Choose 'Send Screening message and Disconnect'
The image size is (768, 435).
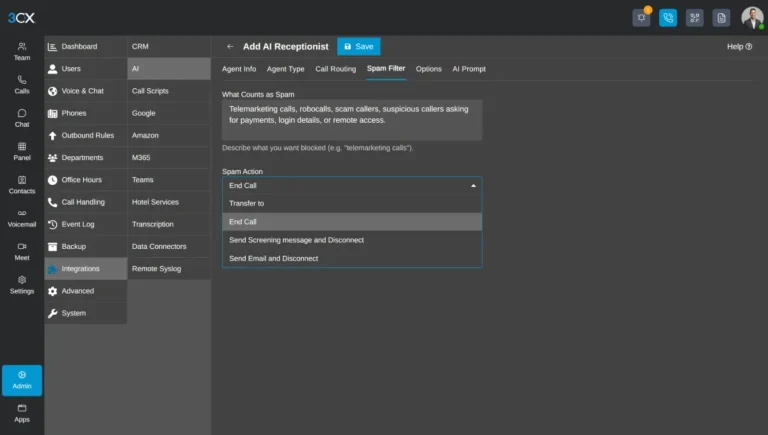[x=352, y=240]
